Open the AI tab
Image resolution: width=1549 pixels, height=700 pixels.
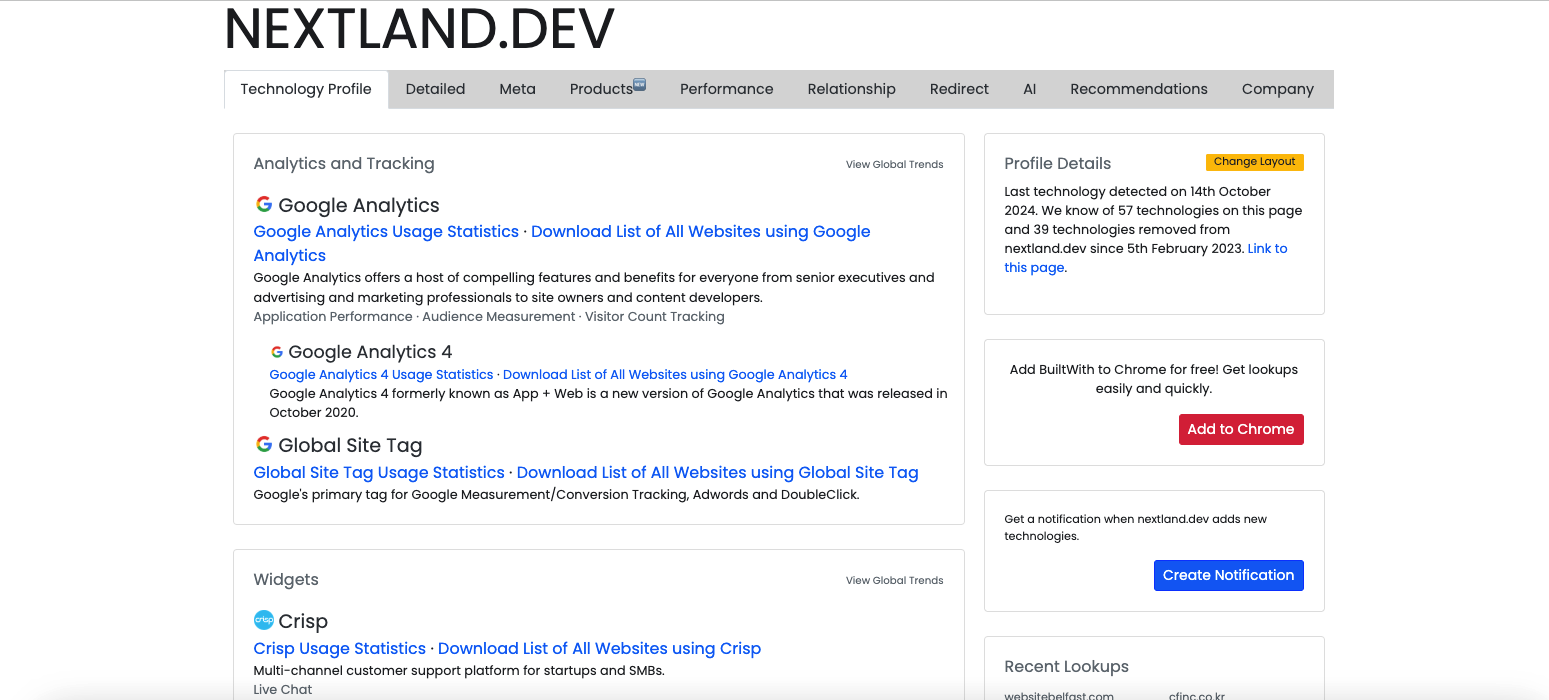point(1029,89)
